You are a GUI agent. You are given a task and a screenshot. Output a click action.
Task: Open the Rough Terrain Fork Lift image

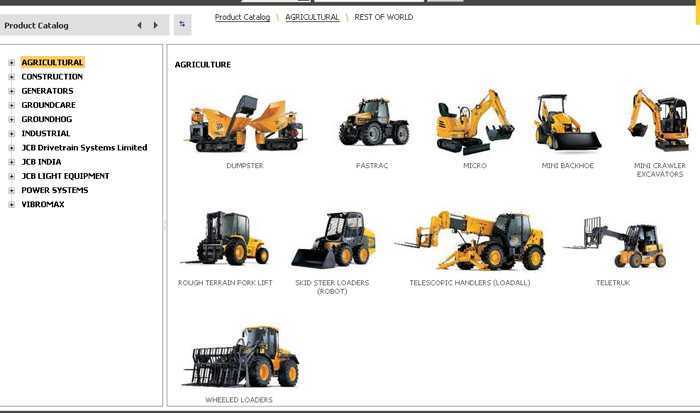225,239
